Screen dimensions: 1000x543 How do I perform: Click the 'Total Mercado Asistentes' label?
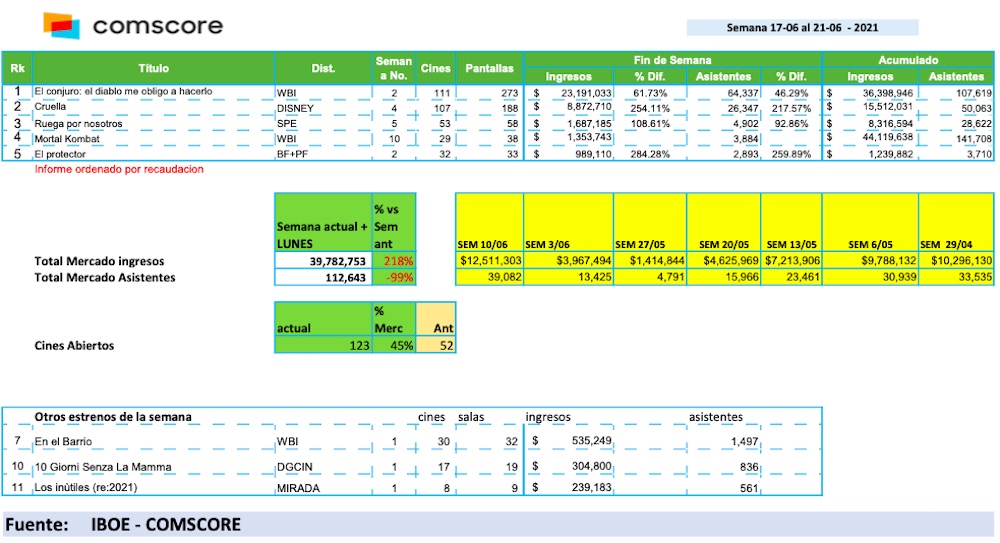click(105, 278)
